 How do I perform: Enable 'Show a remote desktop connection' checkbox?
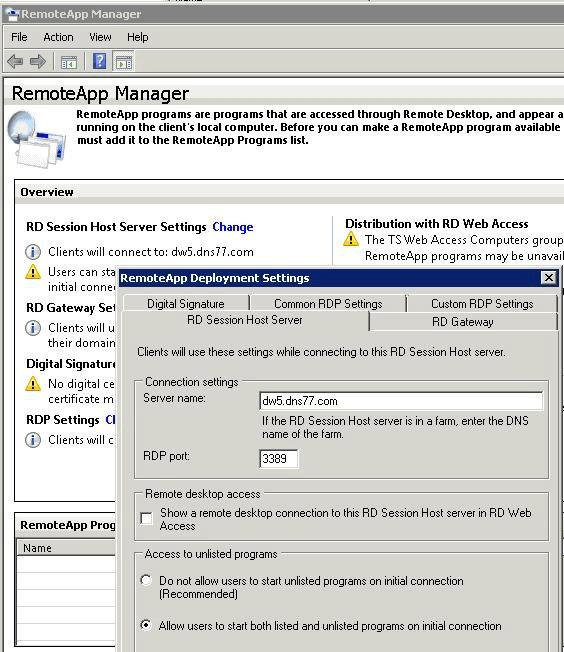[x=146, y=519]
